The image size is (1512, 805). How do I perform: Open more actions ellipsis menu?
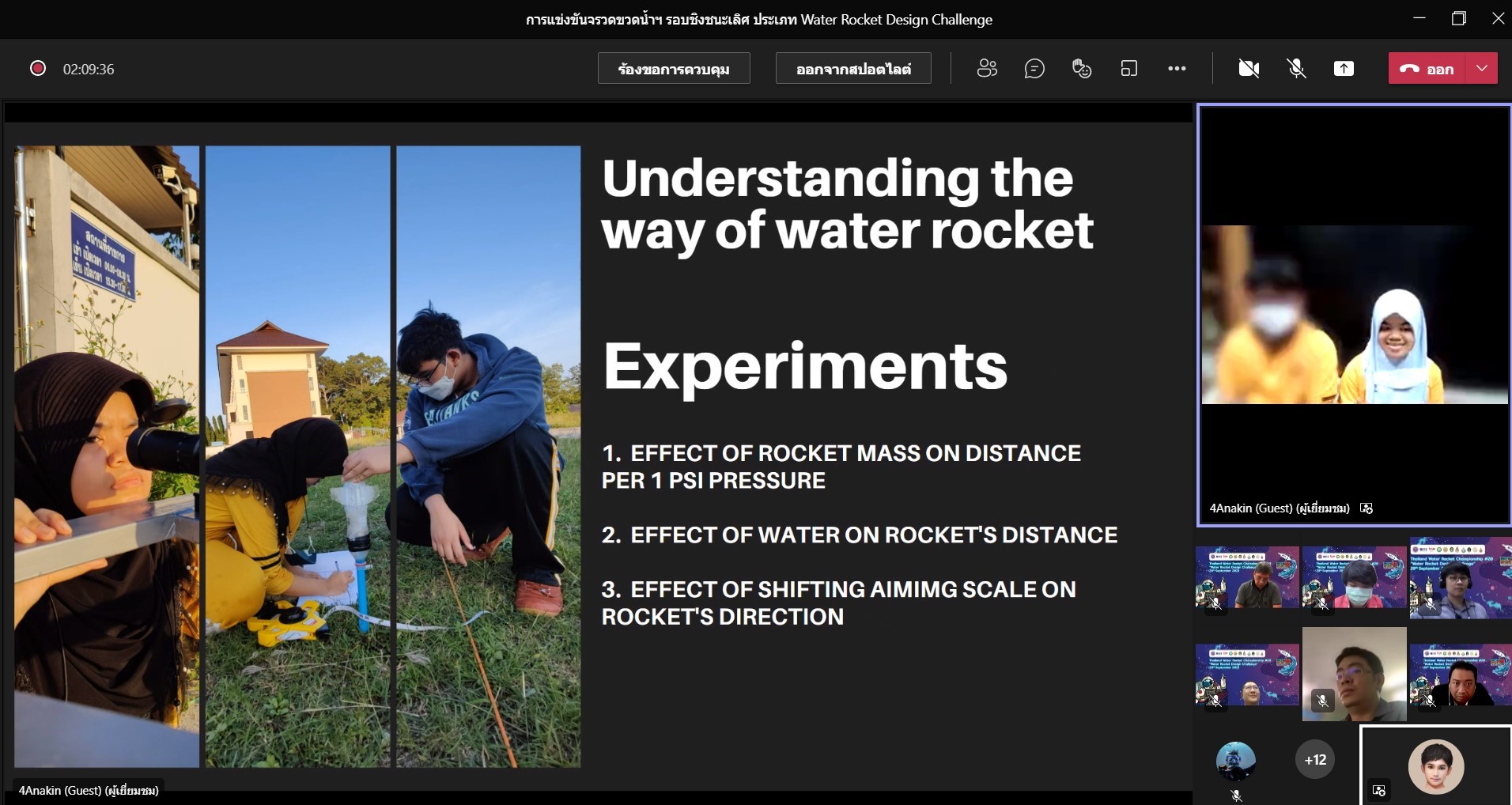(x=1177, y=69)
